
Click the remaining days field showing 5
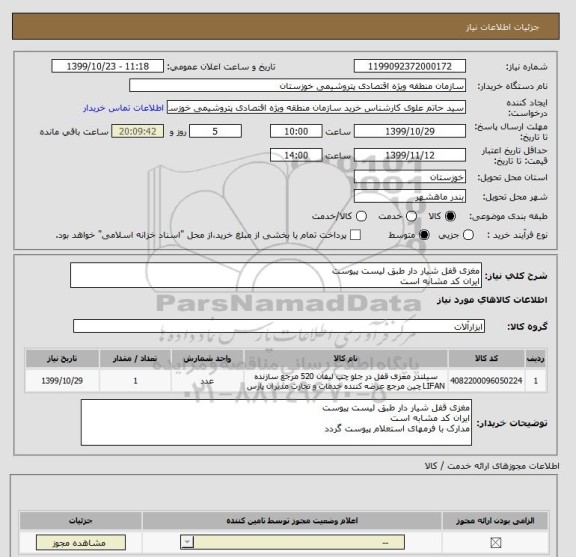[x=215, y=131]
